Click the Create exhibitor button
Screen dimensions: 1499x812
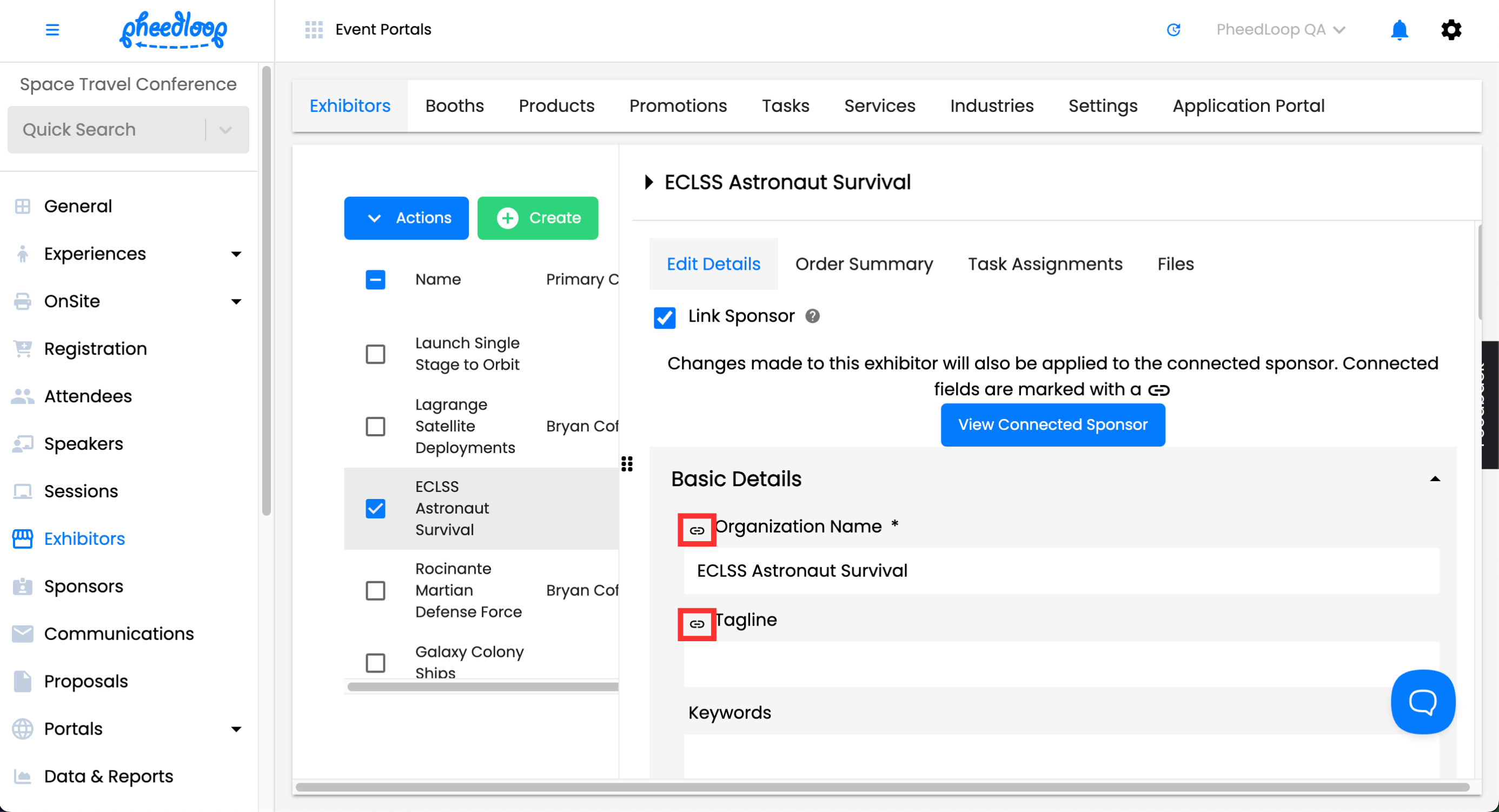[x=538, y=218]
